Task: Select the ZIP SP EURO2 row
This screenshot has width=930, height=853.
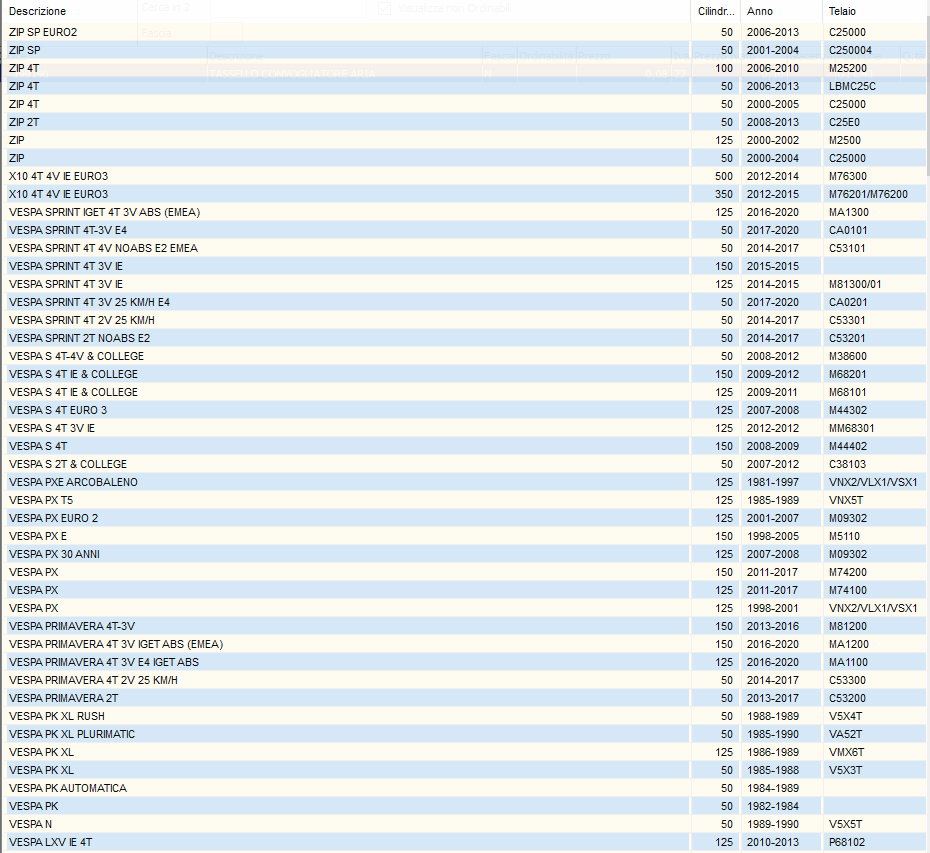Action: tap(464, 32)
